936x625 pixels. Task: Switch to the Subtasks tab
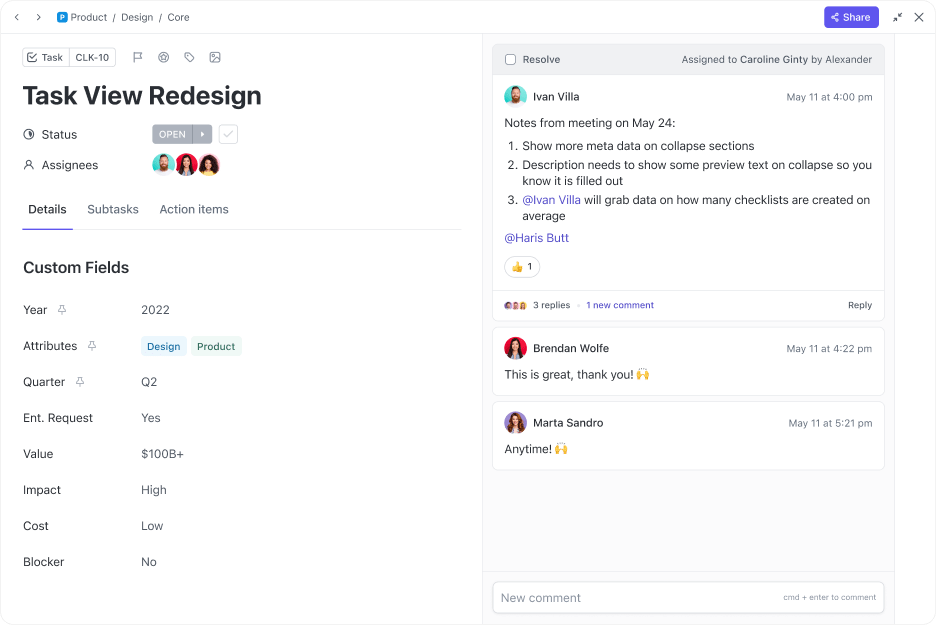pos(112,209)
